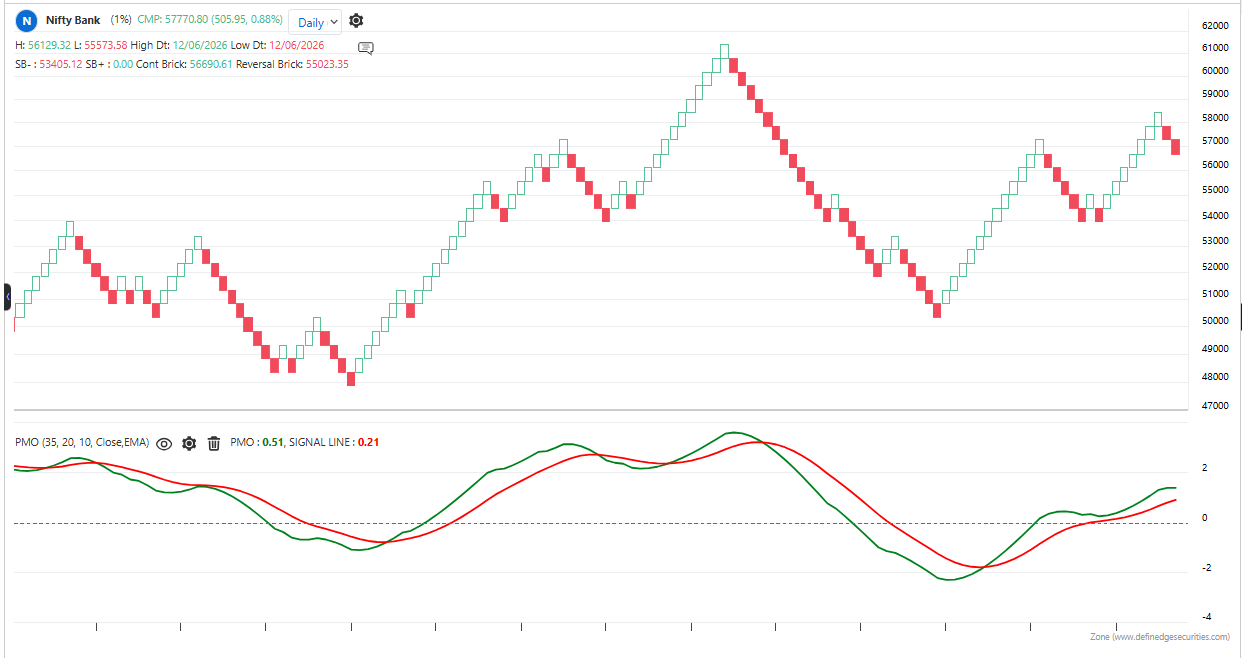Click the 58000 price axis label
The image size is (1242, 658).
[1214, 118]
